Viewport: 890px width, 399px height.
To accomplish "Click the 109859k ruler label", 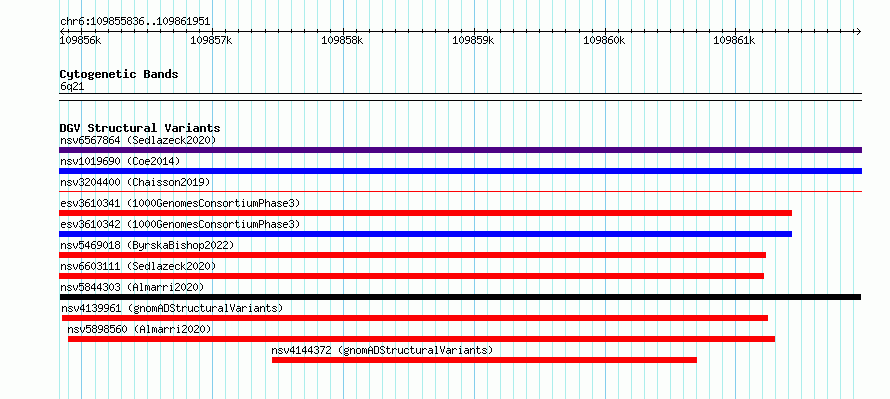I will (473, 41).
